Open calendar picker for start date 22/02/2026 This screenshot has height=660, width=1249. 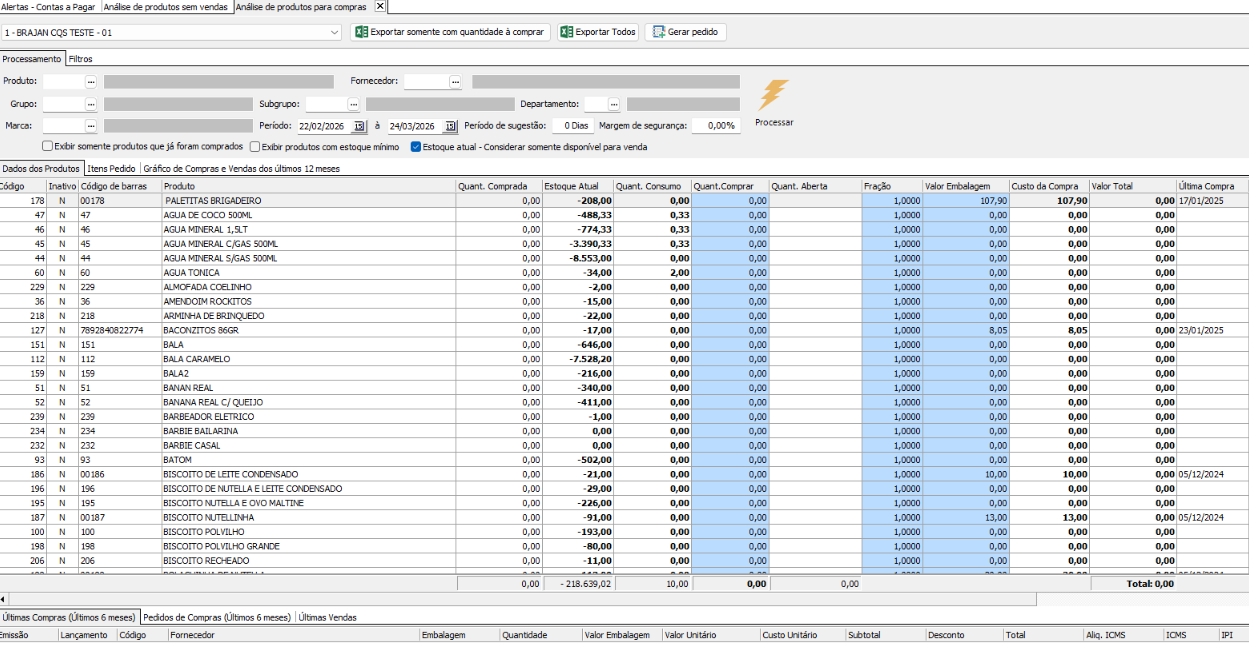[360, 126]
